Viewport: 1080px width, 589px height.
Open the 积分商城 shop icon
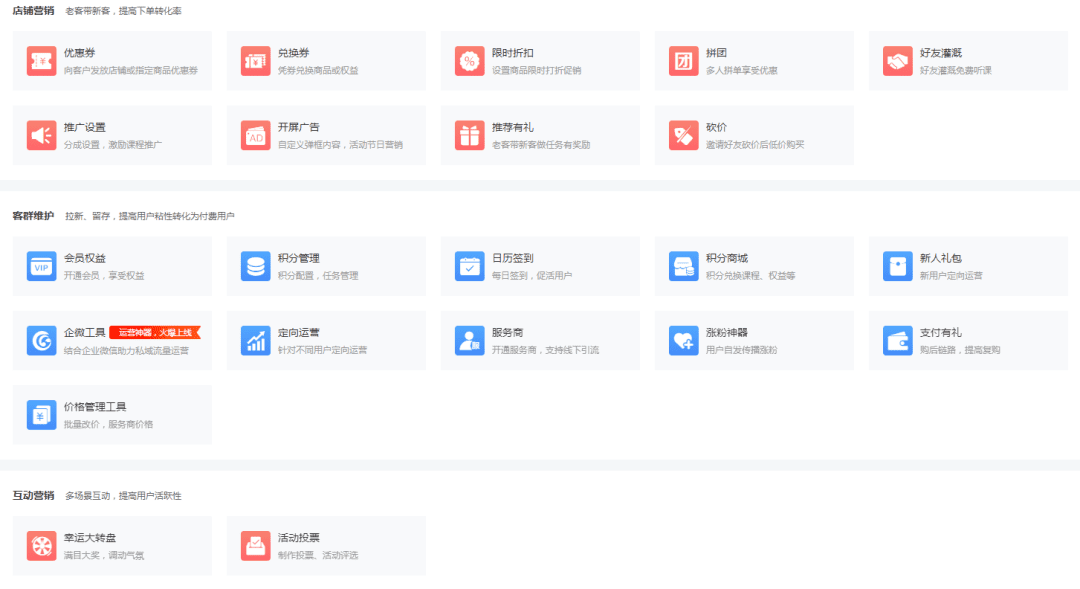[x=683, y=266]
